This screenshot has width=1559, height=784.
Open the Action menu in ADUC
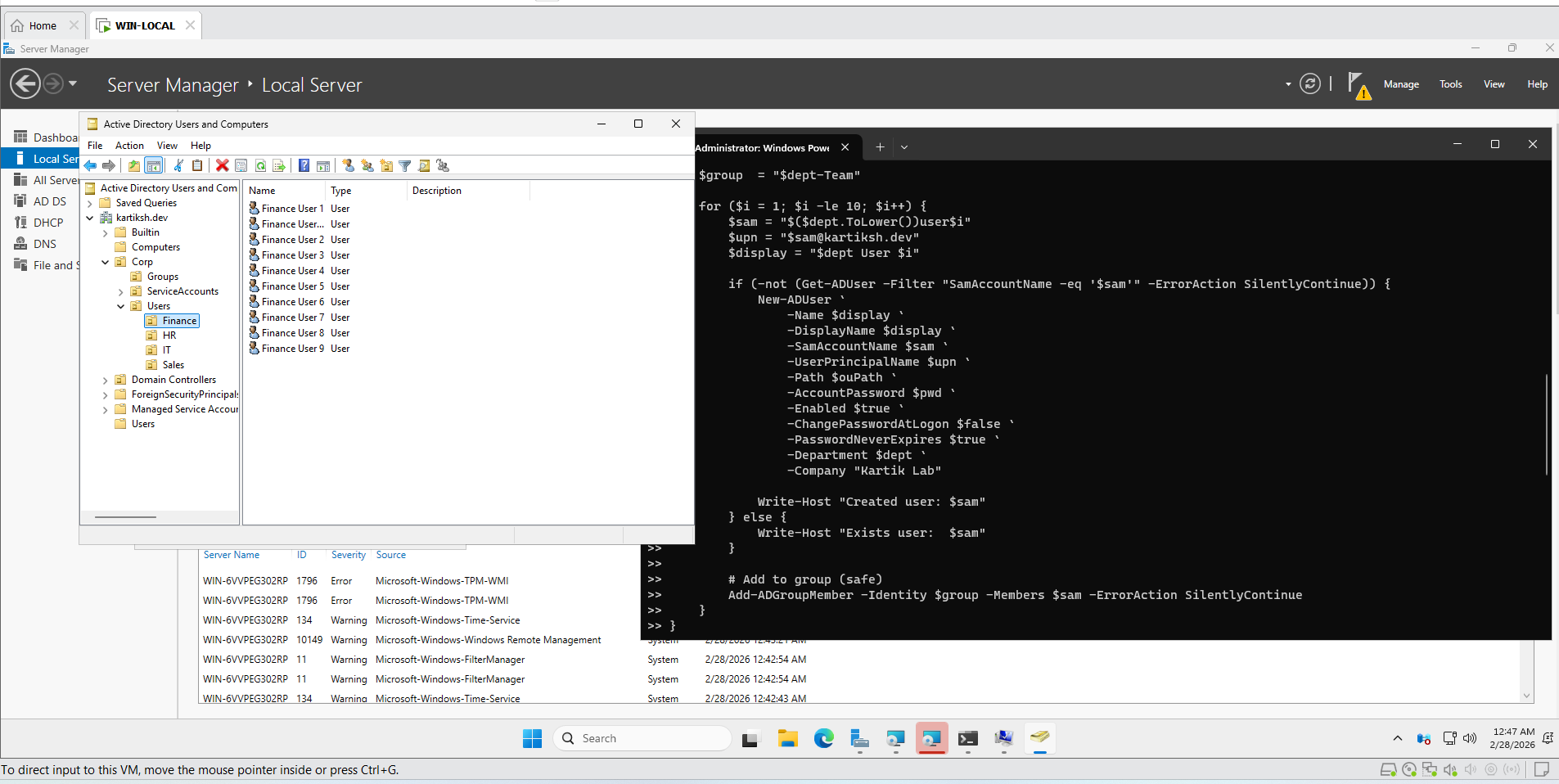(129, 146)
